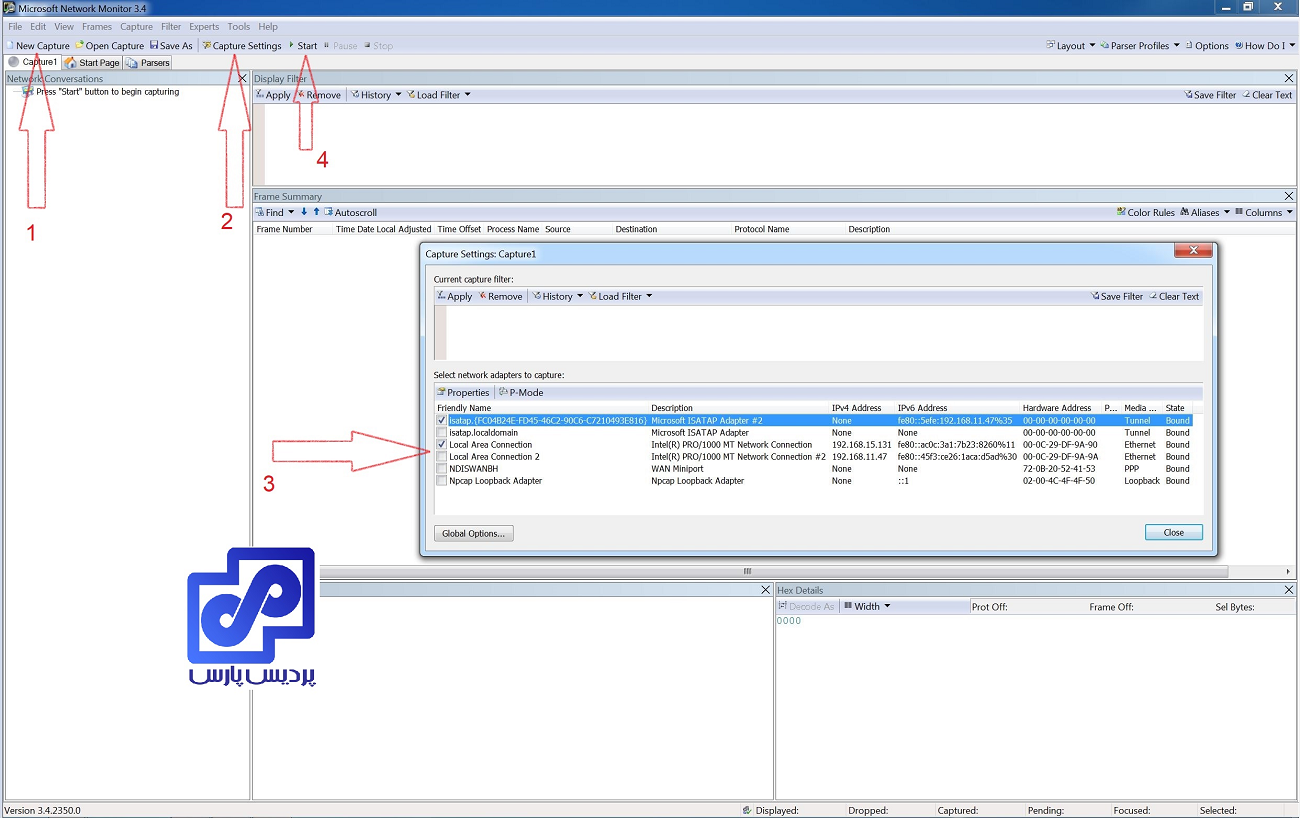Click the Layout toolbar option
Image resolution: width=1300 pixels, height=819 pixels.
[x=1070, y=46]
